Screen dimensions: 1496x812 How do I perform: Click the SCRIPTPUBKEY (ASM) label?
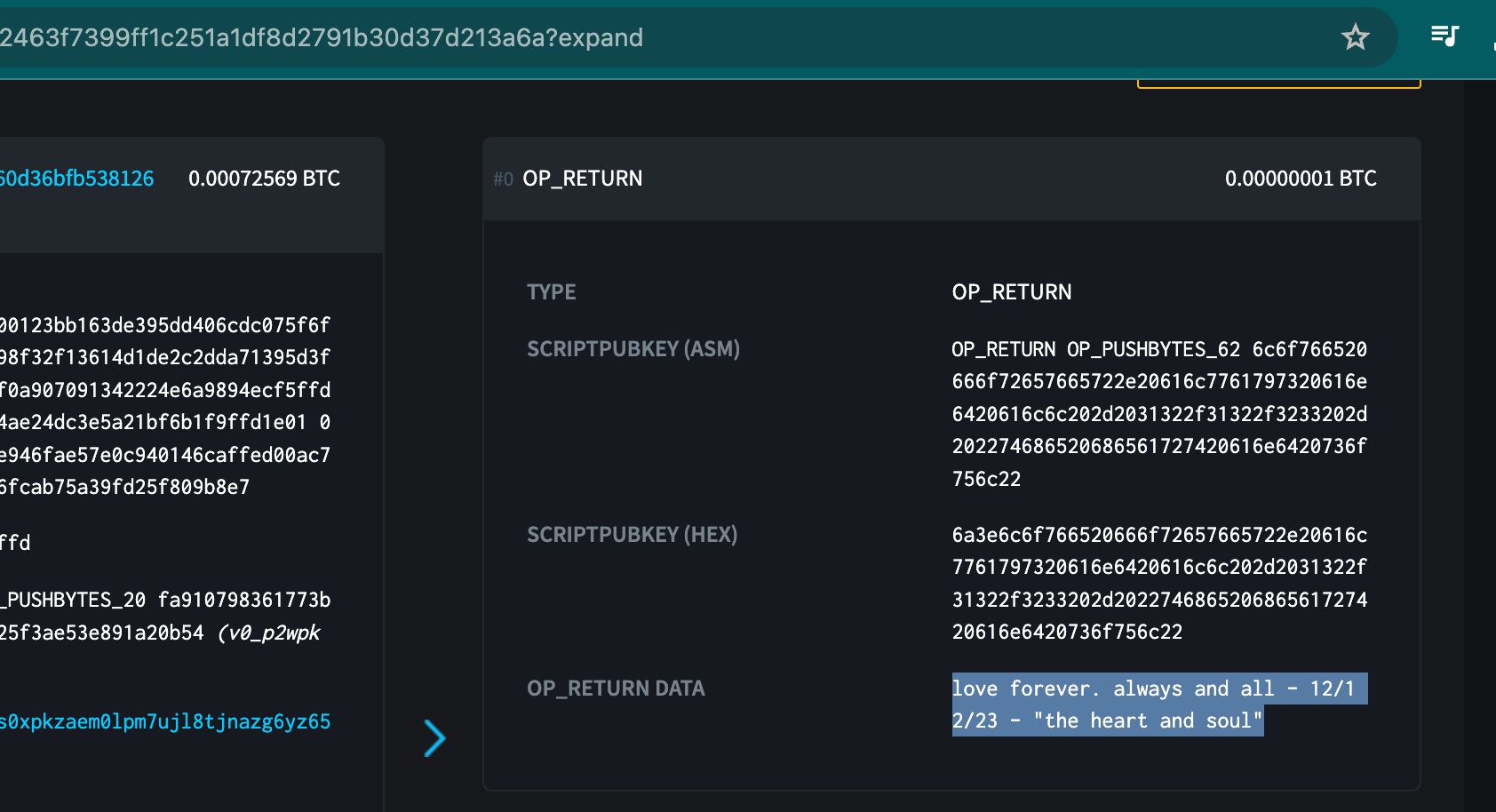point(633,349)
